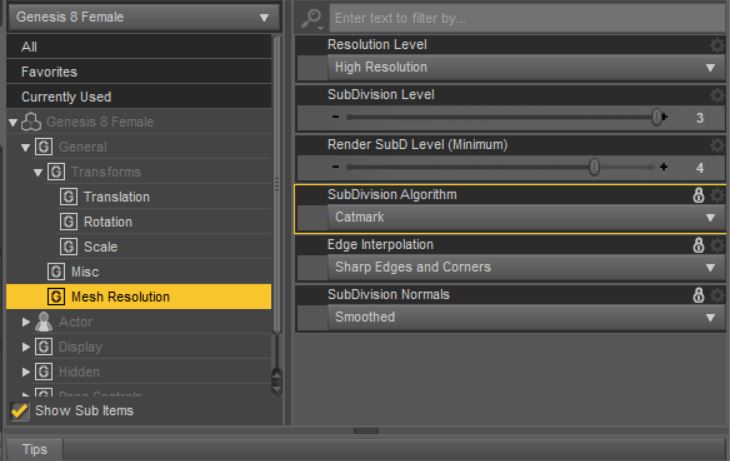Open the Genesis 8 Female selection dropdown
This screenshot has width=730, height=461.
pos(144,18)
